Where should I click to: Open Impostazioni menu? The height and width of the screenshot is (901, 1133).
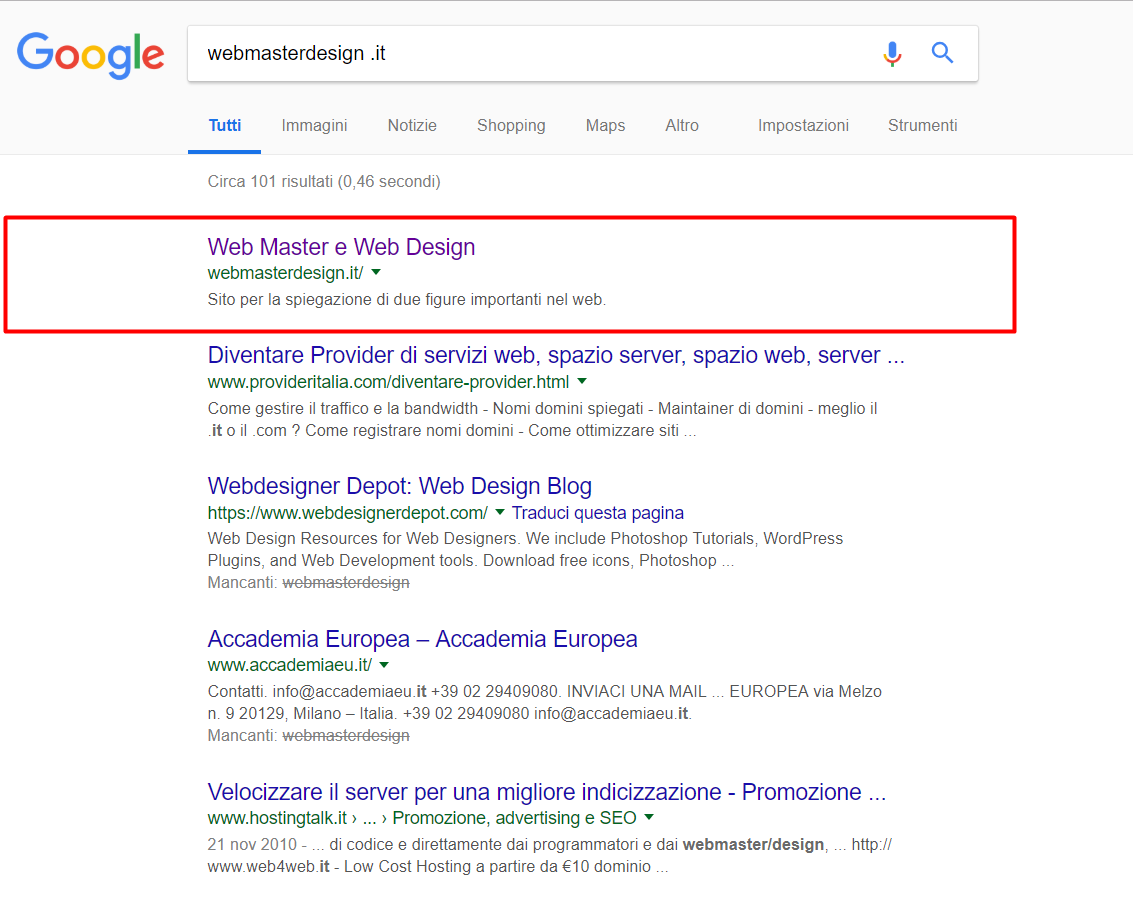pos(803,126)
